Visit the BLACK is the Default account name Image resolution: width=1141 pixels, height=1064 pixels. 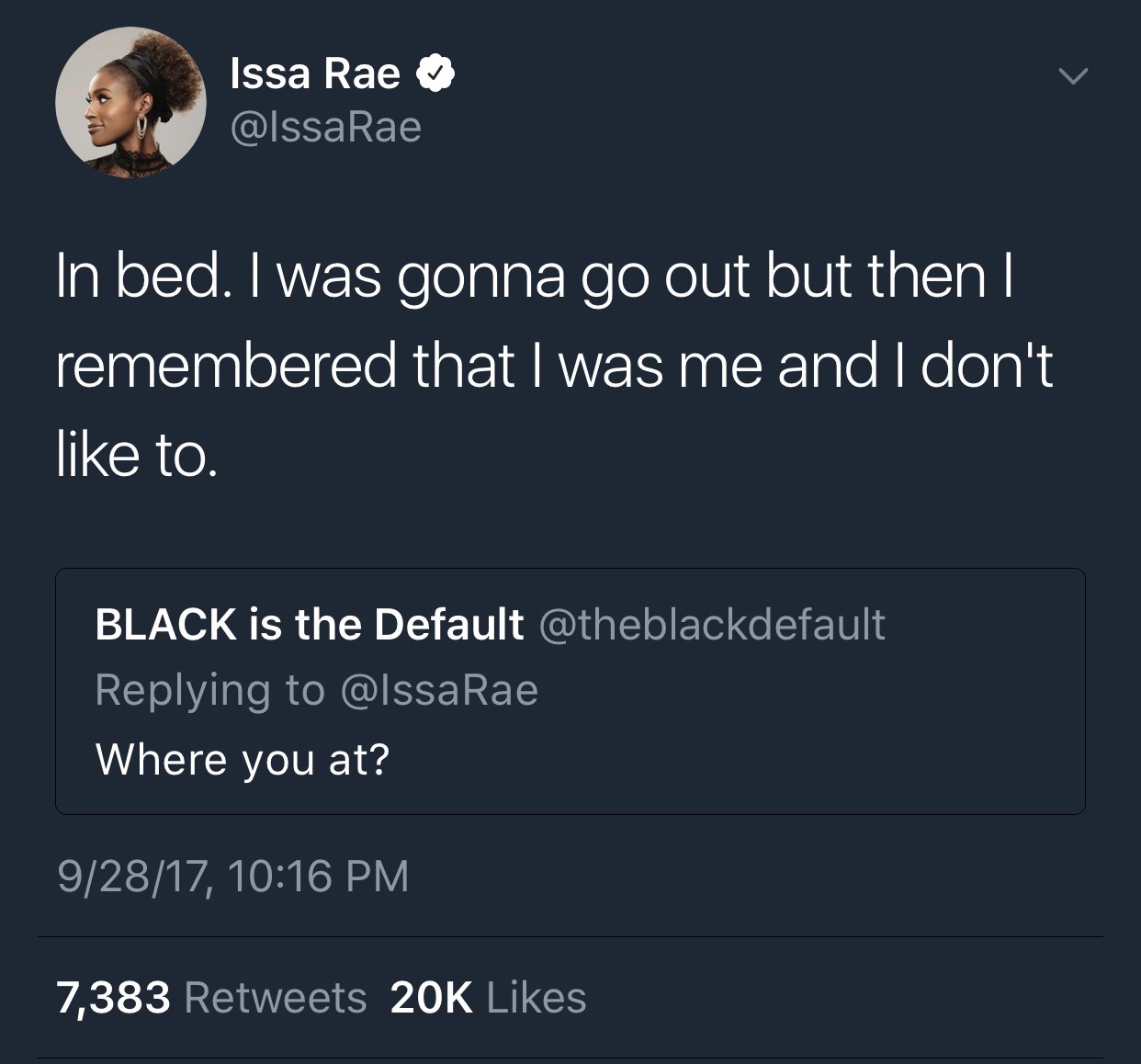310,625
